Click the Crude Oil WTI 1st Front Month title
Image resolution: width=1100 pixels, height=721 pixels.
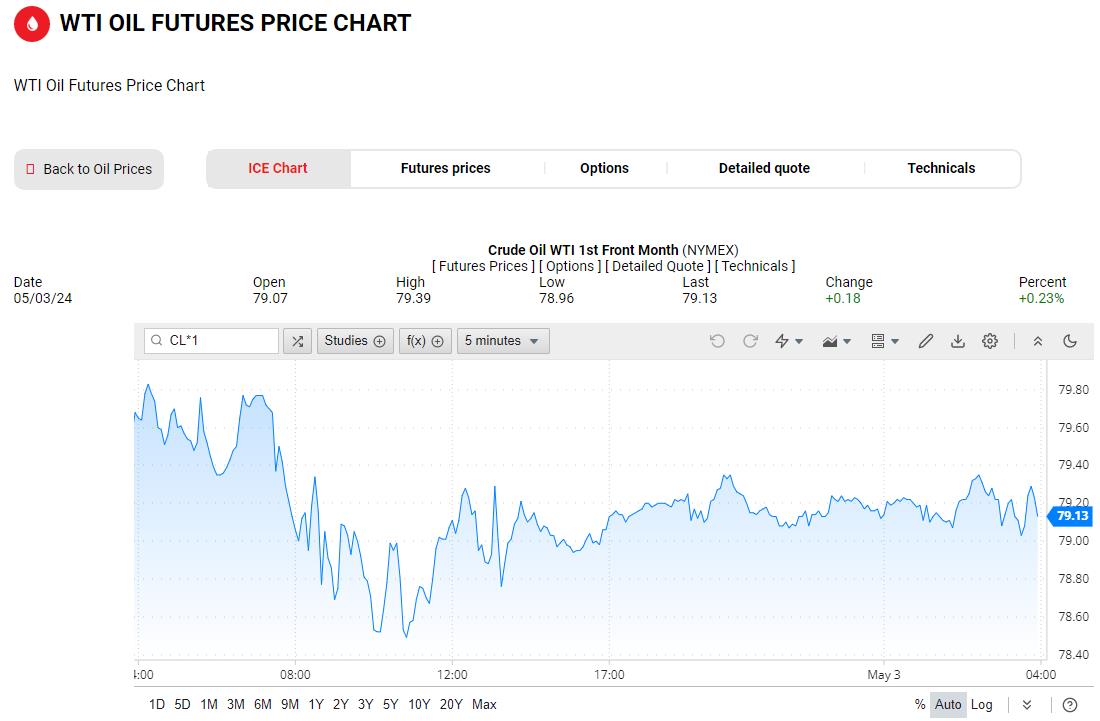[583, 250]
